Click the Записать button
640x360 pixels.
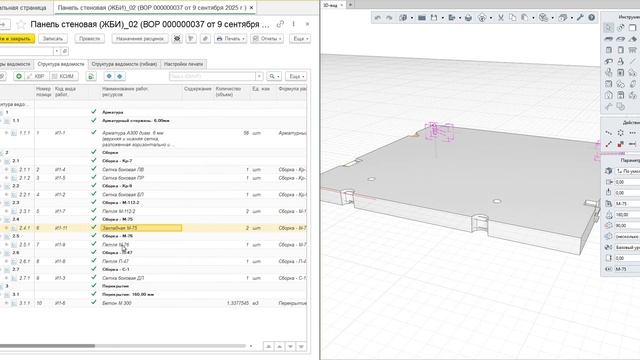coord(53,39)
